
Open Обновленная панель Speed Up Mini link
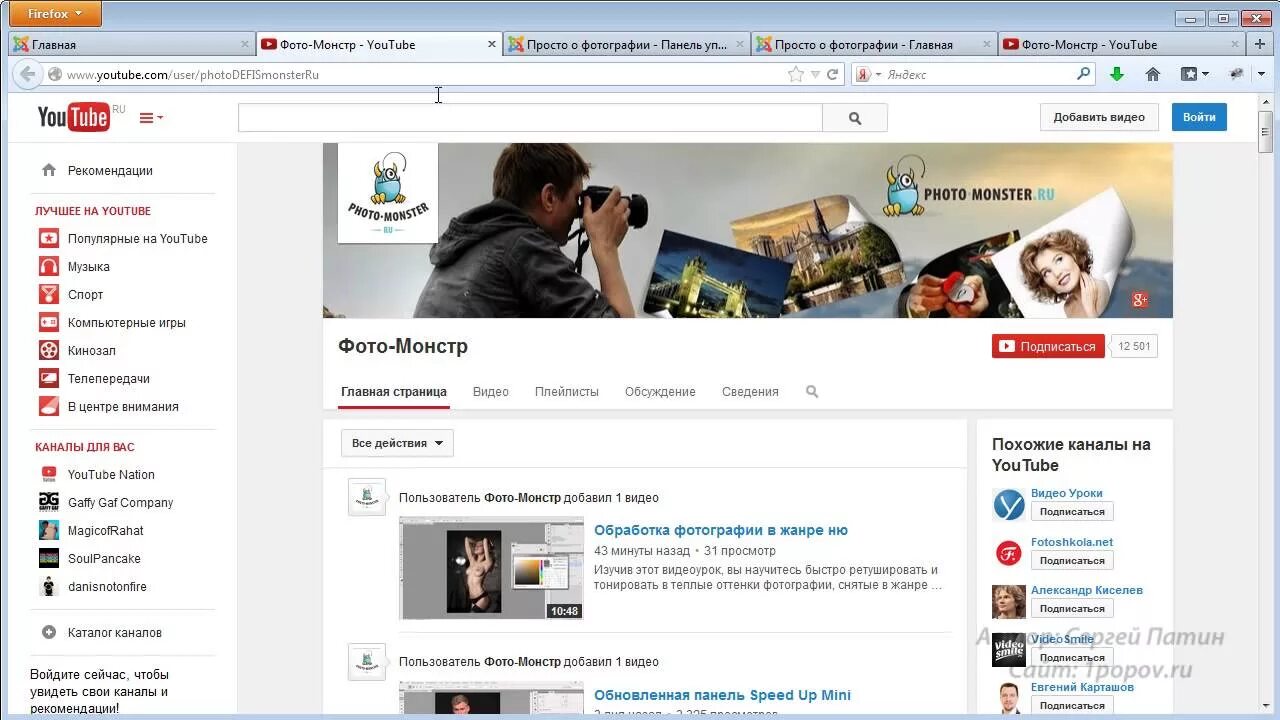click(x=722, y=695)
